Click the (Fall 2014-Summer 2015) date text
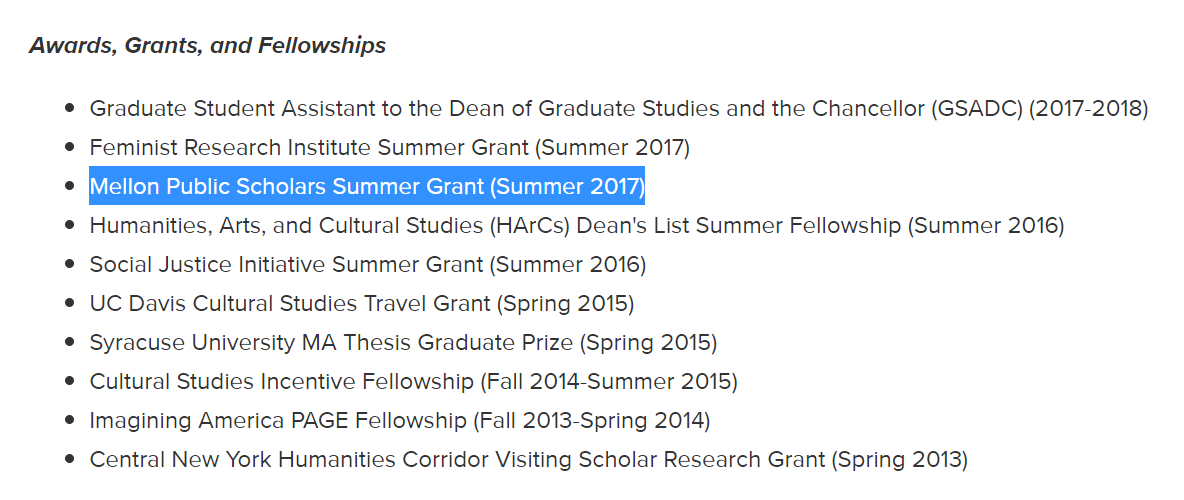 point(609,382)
